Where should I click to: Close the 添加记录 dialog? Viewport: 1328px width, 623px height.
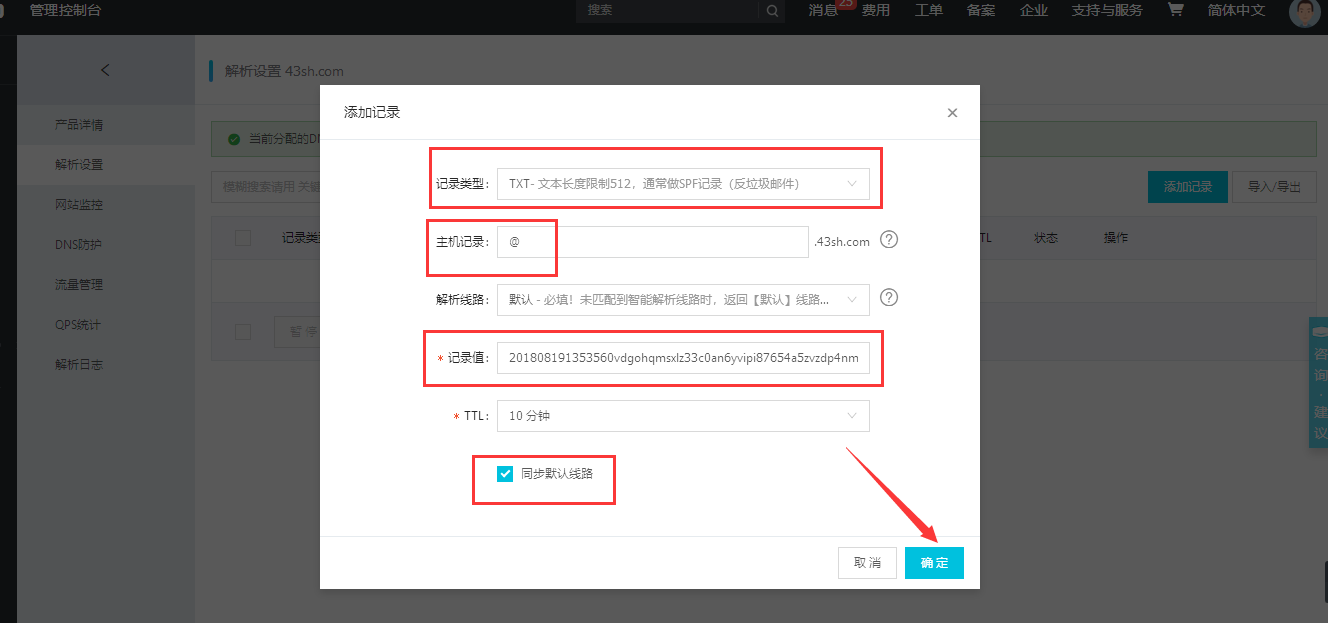[952, 113]
